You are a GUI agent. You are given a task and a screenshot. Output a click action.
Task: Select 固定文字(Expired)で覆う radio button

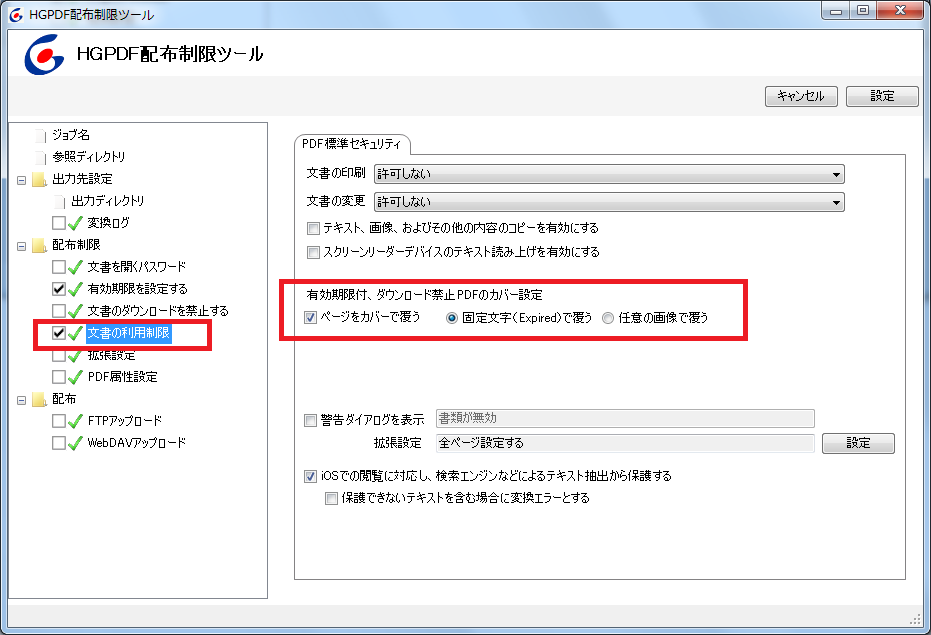pyautogui.click(x=452, y=318)
